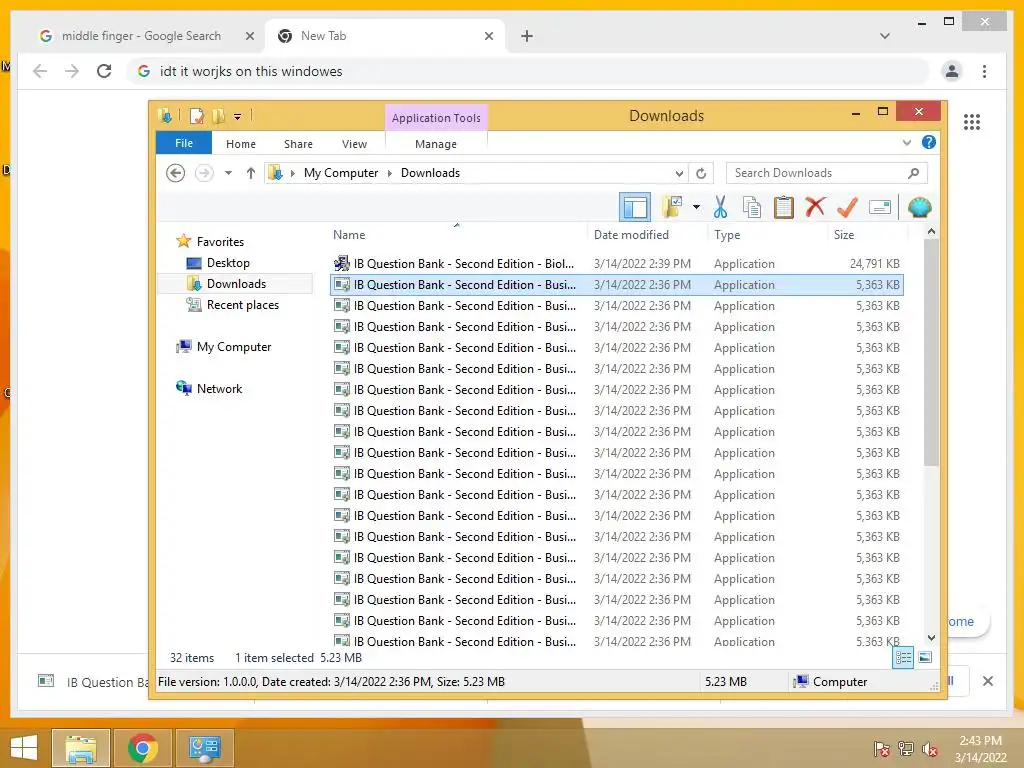Click the Downloads folder icon in title bar
This screenshot has height=768, width=1024.
pyautogui.click(x=165, y=116)
